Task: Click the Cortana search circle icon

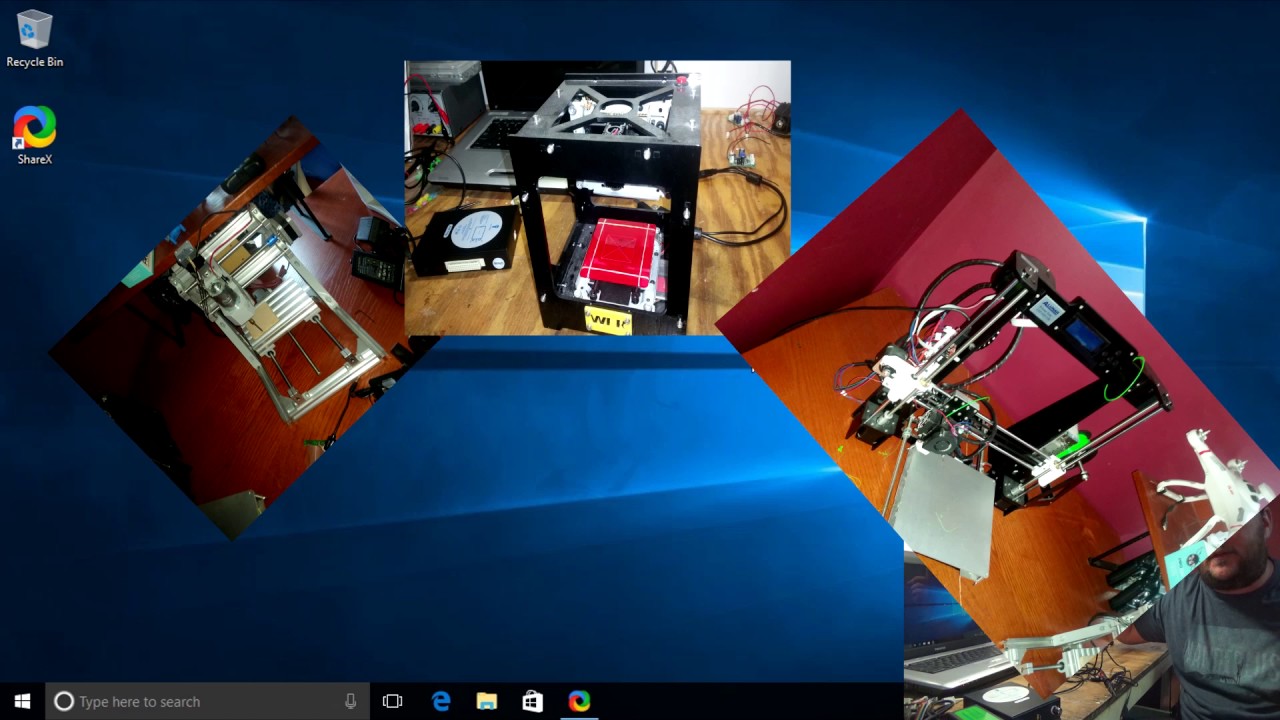Action: tap(63, 701)
